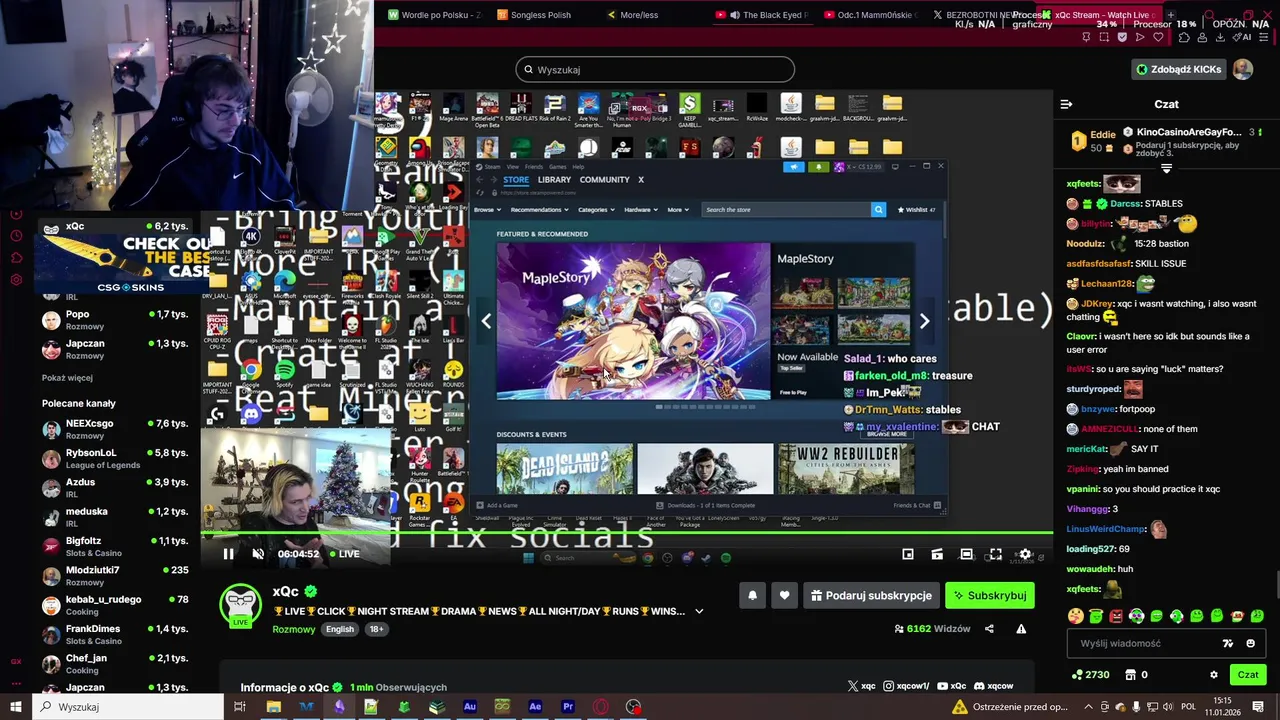Open NEEXcsgo recommended channel

click(x=115, y=429)
